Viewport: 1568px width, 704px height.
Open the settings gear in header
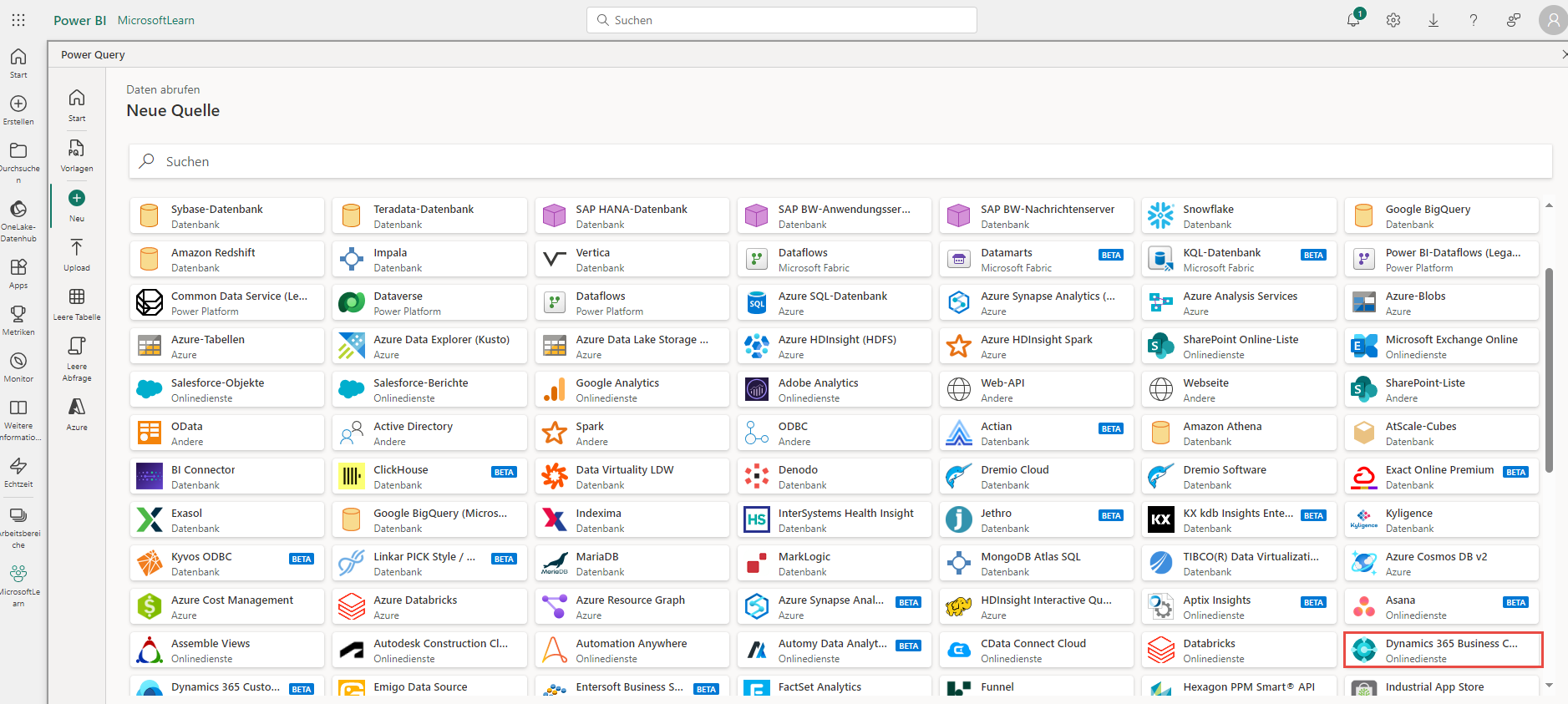click(x=1393, y=20)
